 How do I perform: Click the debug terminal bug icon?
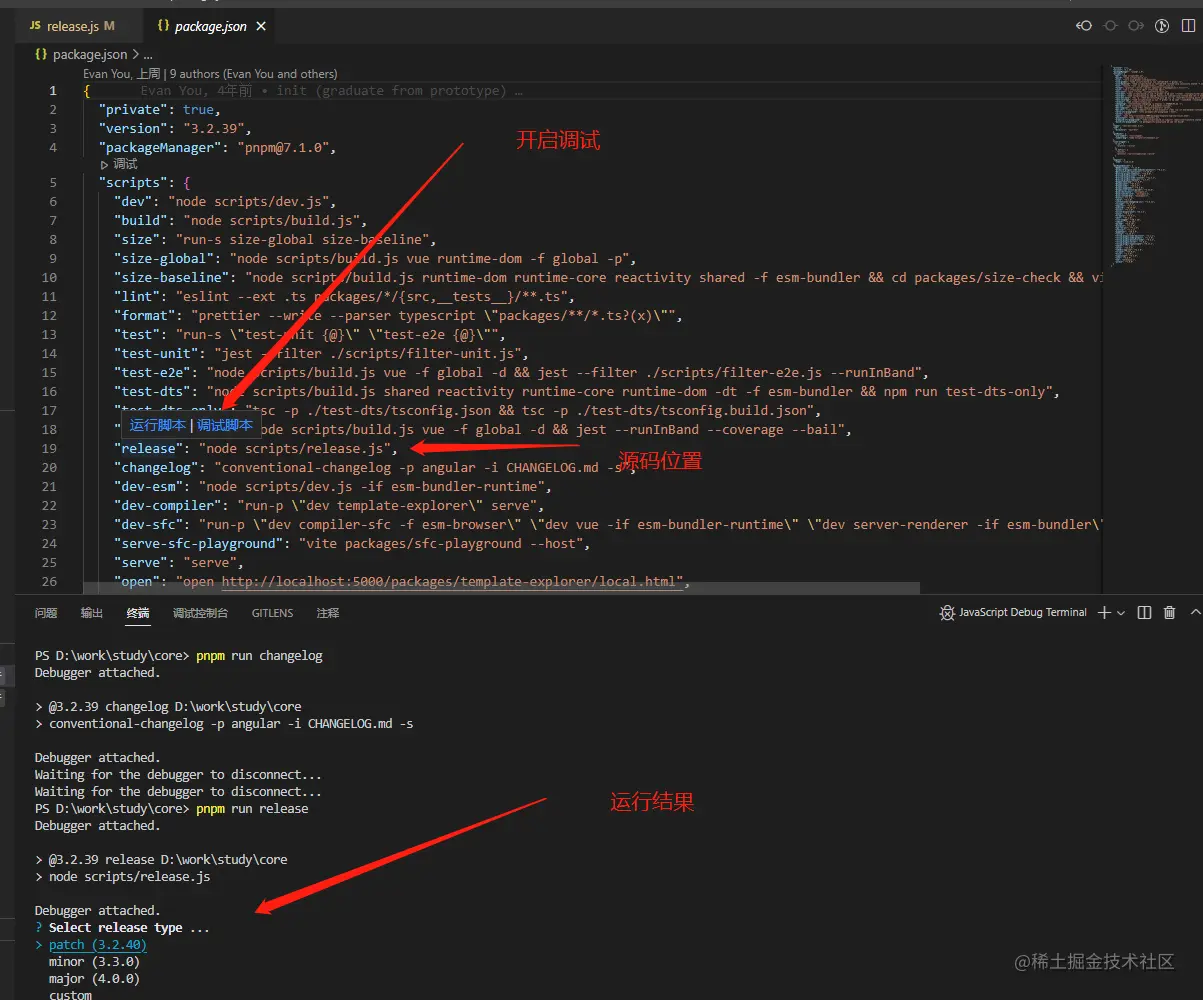(947, 612)
